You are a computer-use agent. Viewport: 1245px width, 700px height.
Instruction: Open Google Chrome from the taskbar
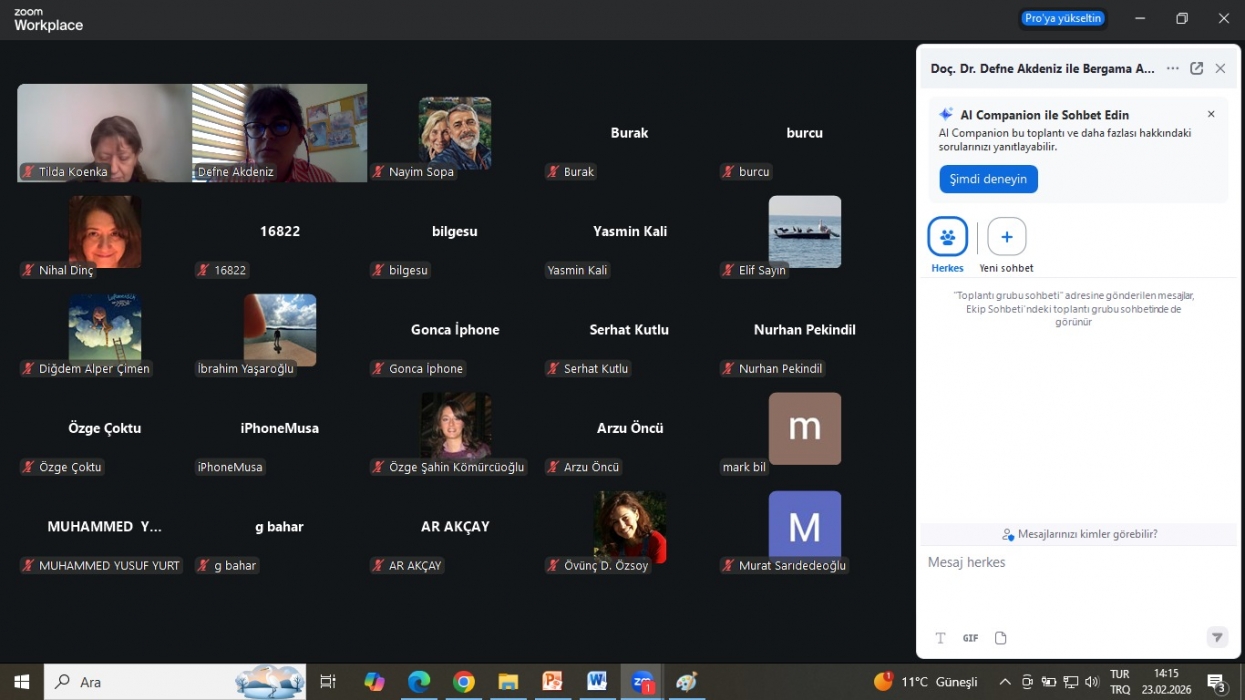click(463, 682)
